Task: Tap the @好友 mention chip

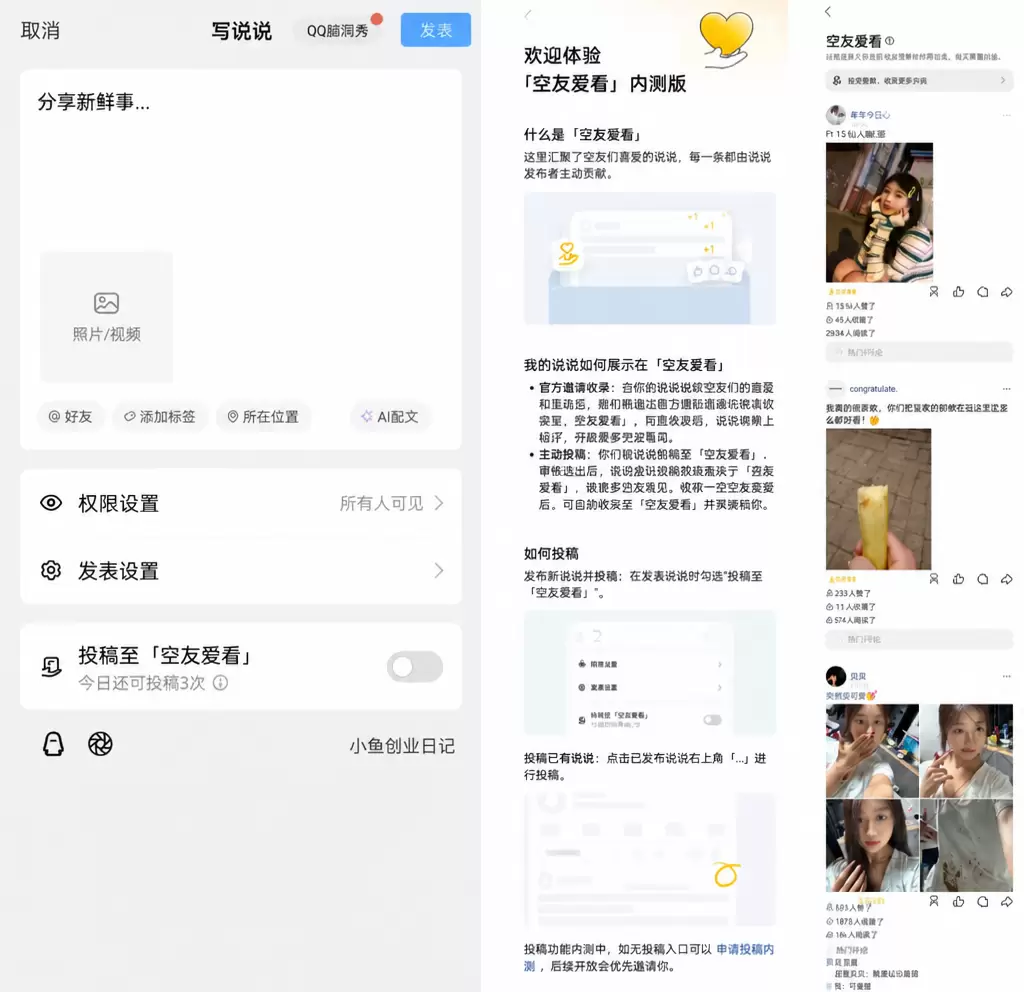Action: click(x=71, y=417)
